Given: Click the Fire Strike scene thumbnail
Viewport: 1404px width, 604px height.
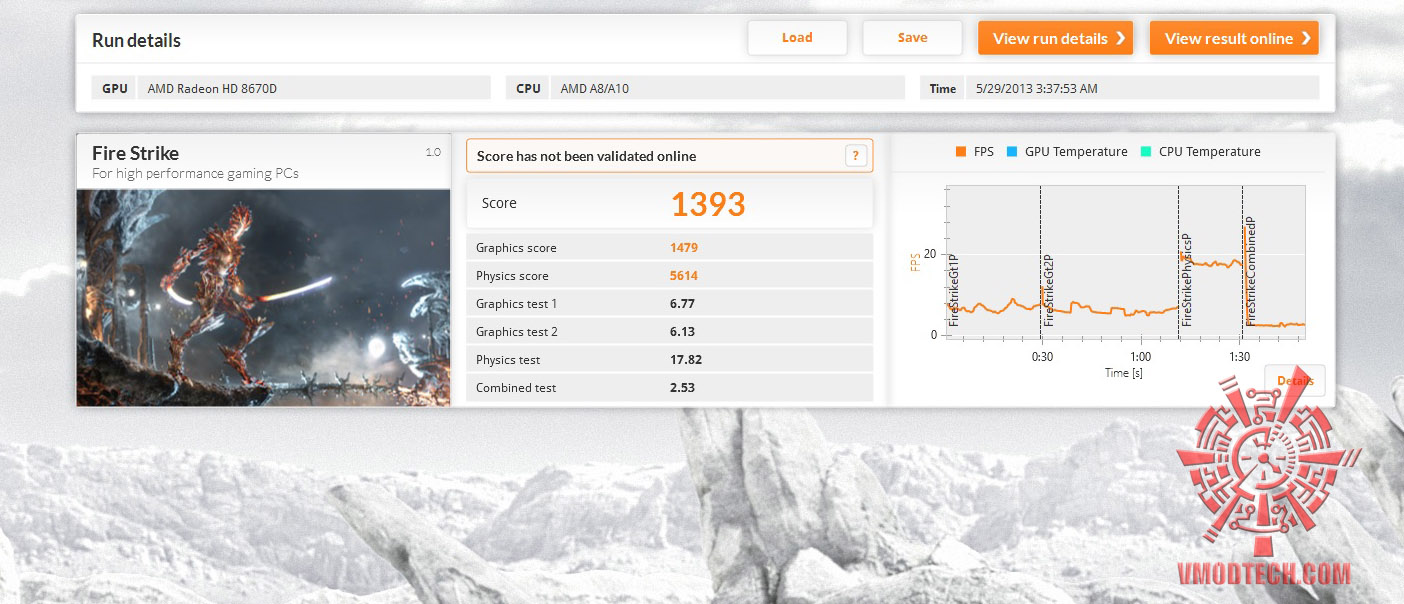Looking at the screenshot, I should (x=264, y=297).
